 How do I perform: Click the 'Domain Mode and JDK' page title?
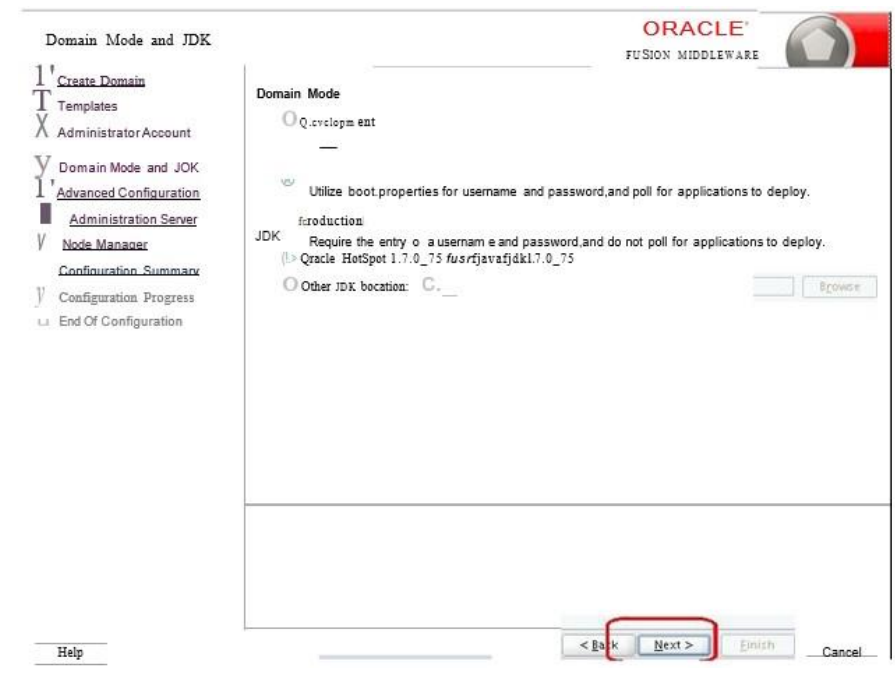(128, 40)
